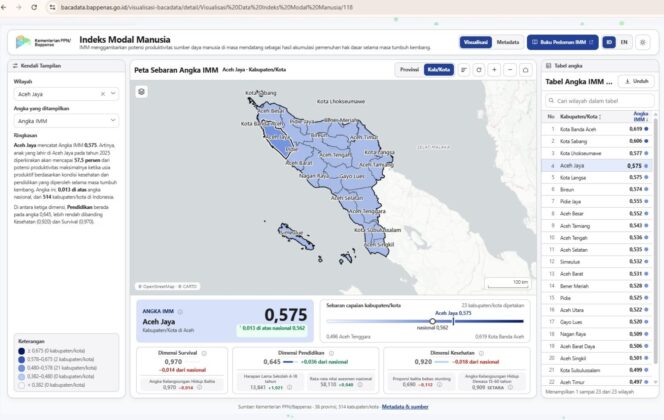
Task: Click info icon for Proporsi balita bebas stunting
Action: pyautogui.click(x=440, y=385)
